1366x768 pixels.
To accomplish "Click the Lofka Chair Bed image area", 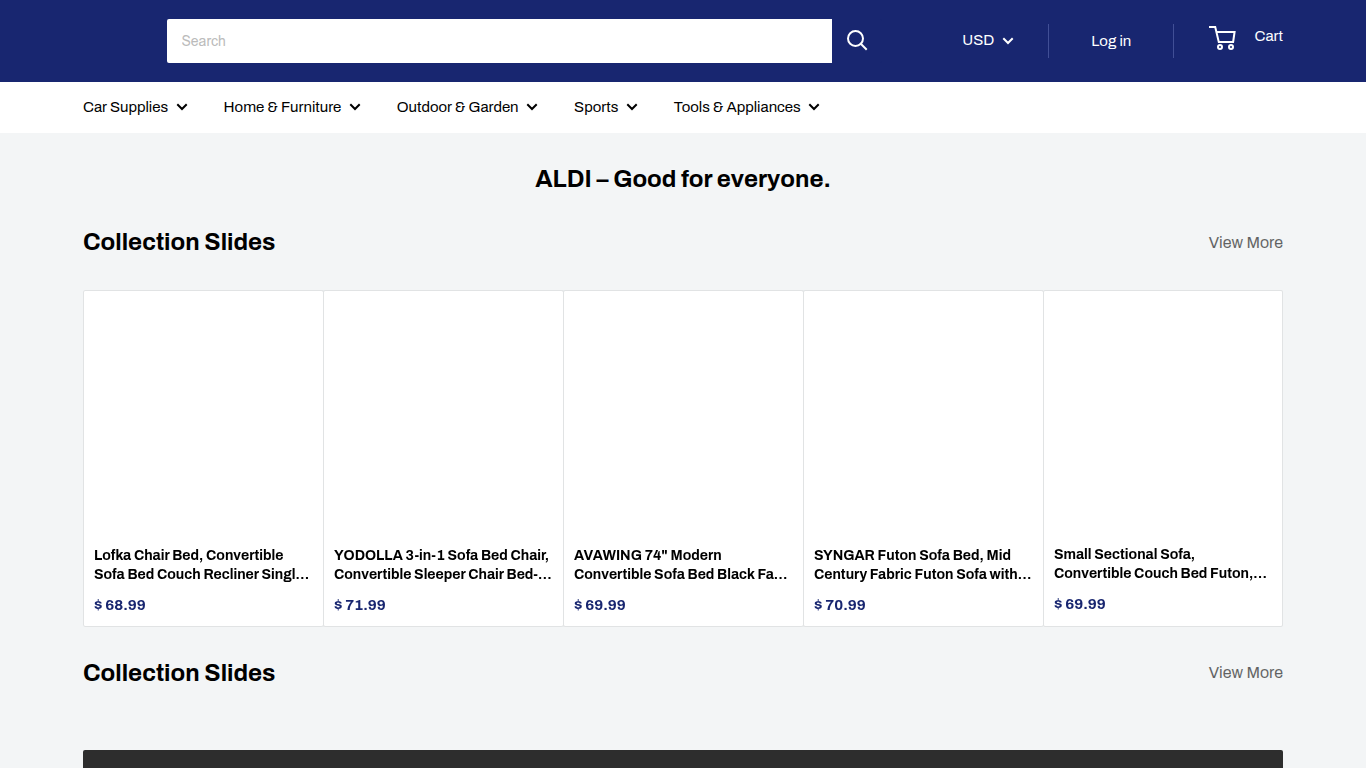I will click(x=203, y=415).
